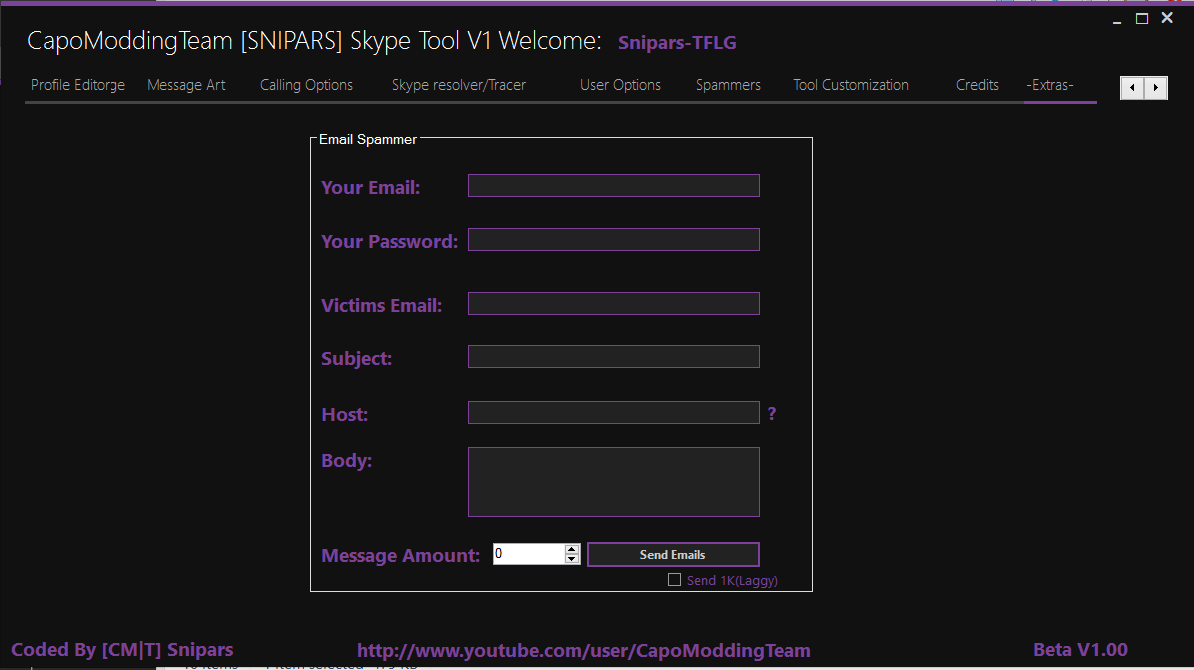Viewport: 1194px width, 670px height.
Task: Select the -Extras- tab
Action: [1050, 85]
